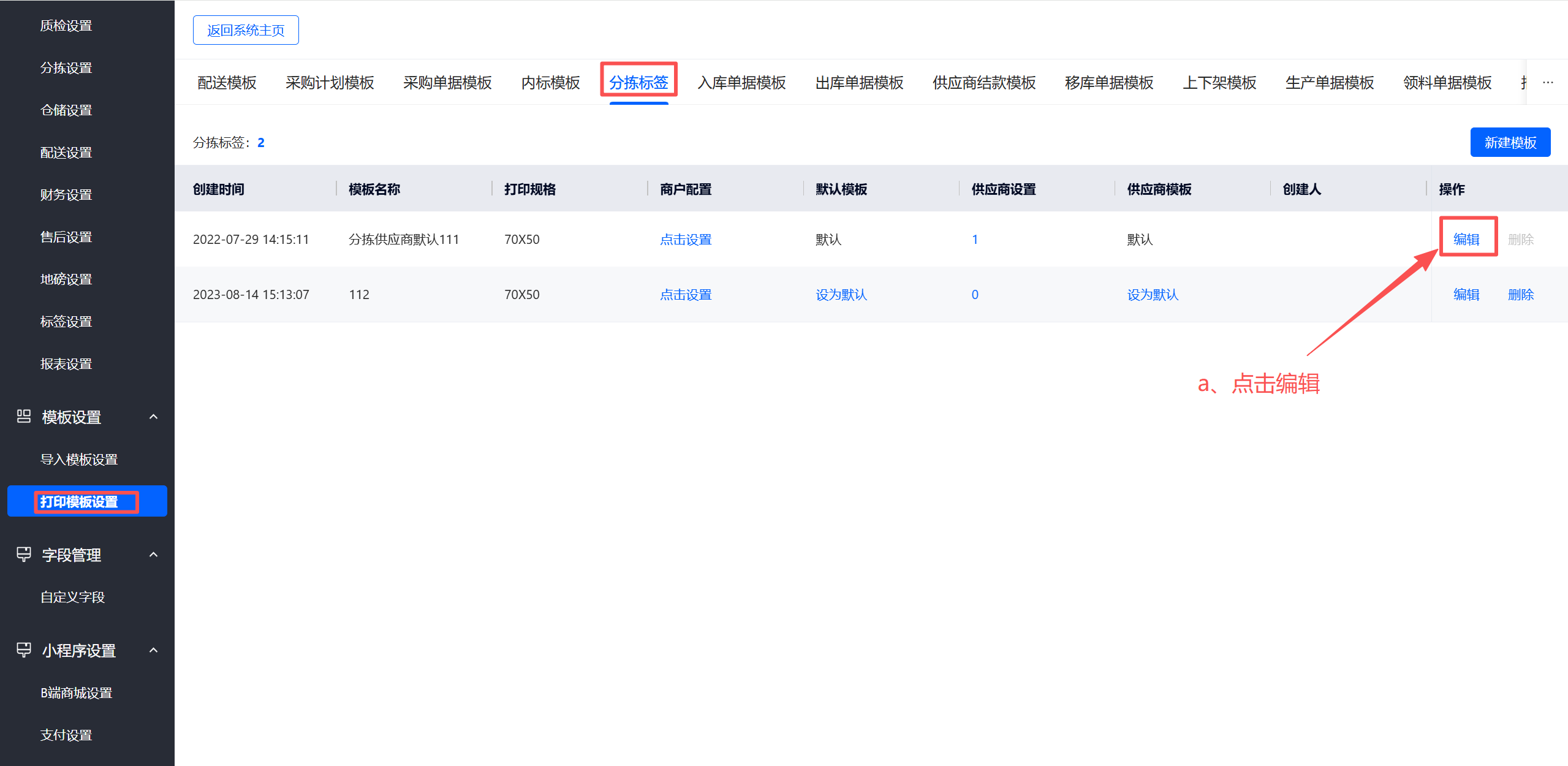Click 返回系统主页 button
1568x766 pixels.
(246, 30)
